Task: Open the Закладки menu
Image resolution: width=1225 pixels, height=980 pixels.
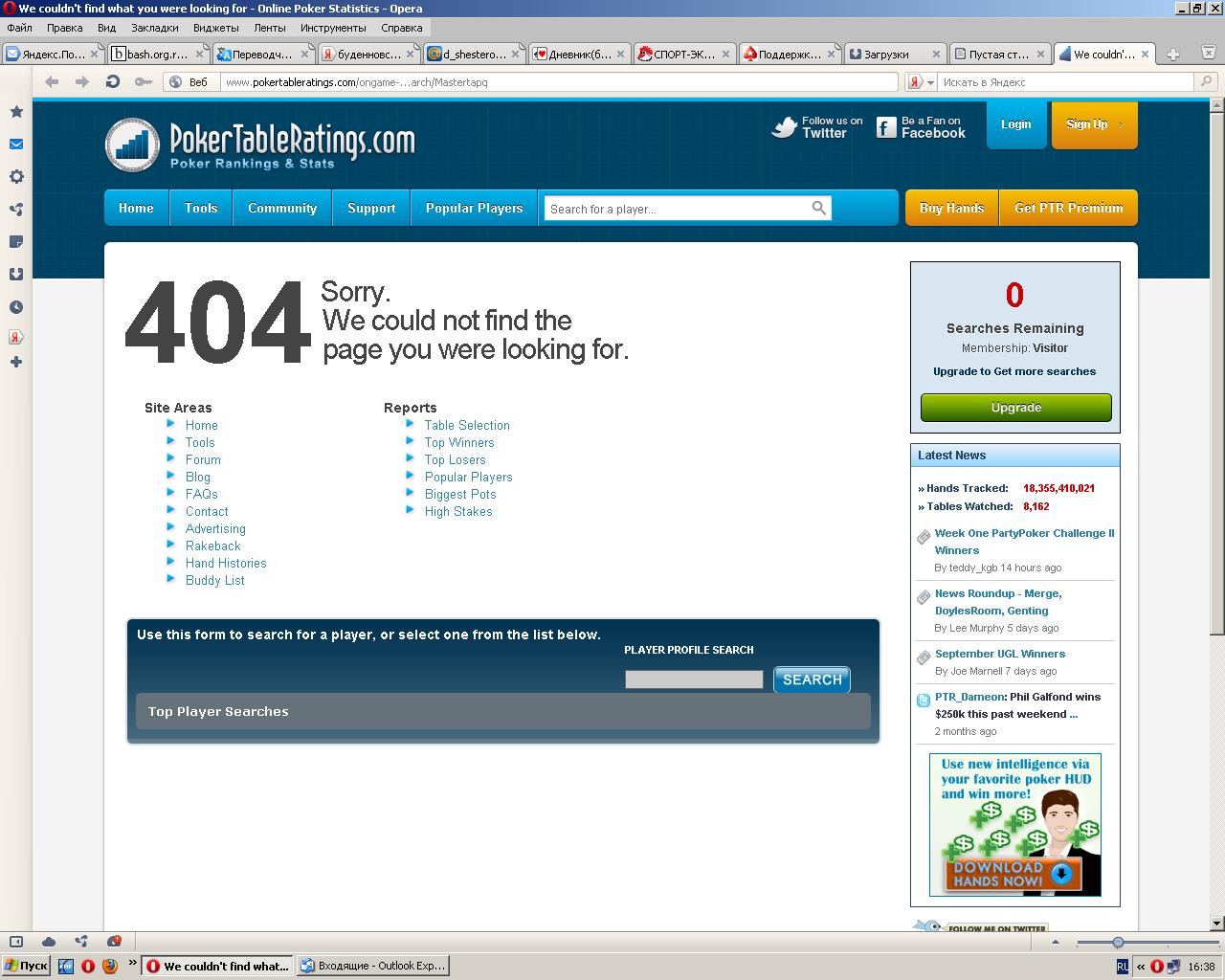Action: point(154,28)
